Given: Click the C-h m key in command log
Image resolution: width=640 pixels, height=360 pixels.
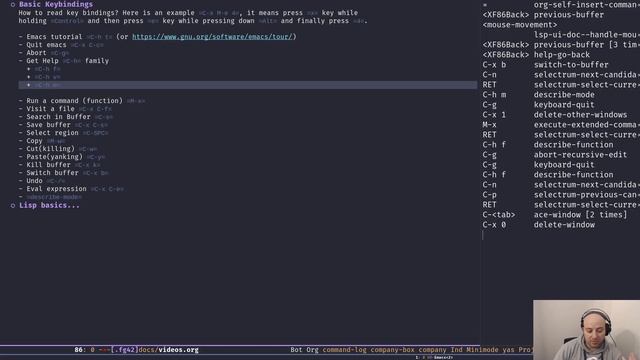Looking at the screenshot, I should (x=494, y=95).
